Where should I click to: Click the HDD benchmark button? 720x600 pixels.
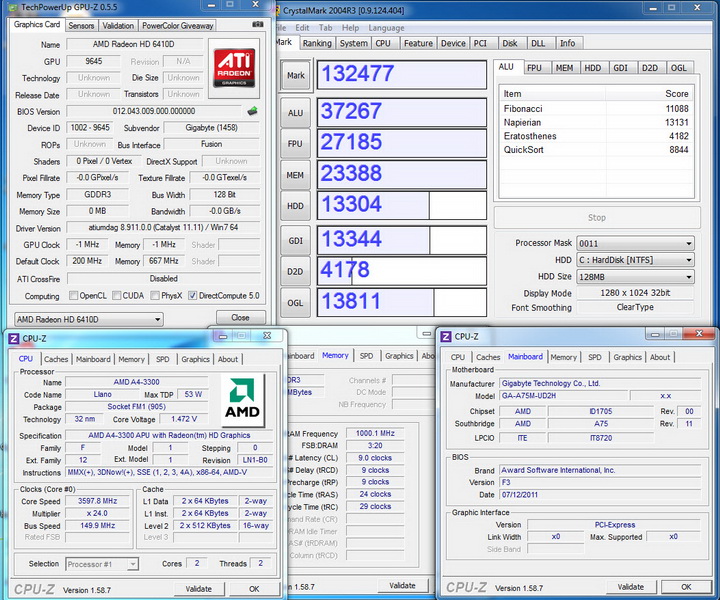(x=295, y=206)
